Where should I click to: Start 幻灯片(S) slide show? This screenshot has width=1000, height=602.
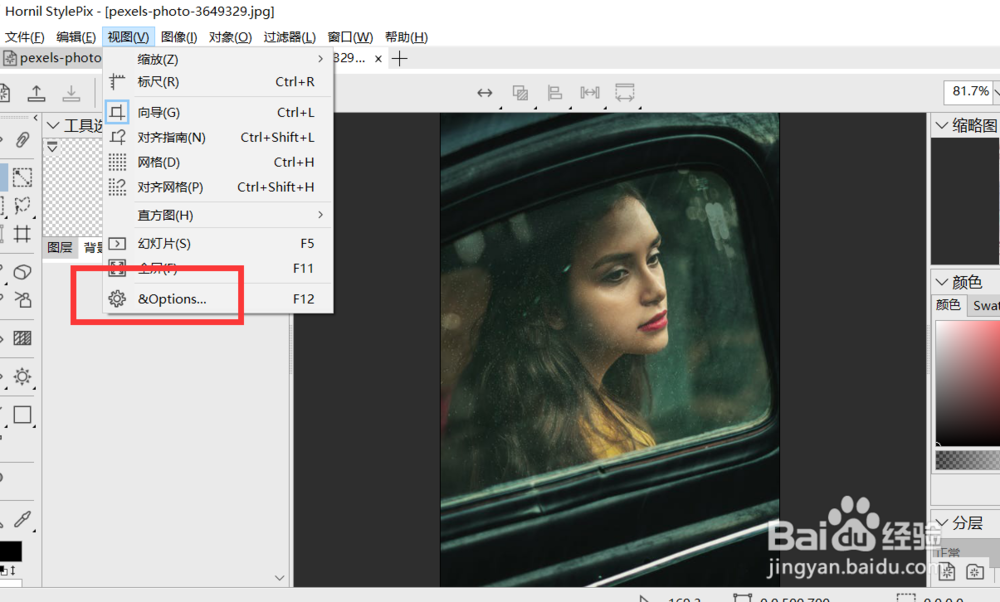[x=218, y=243]
